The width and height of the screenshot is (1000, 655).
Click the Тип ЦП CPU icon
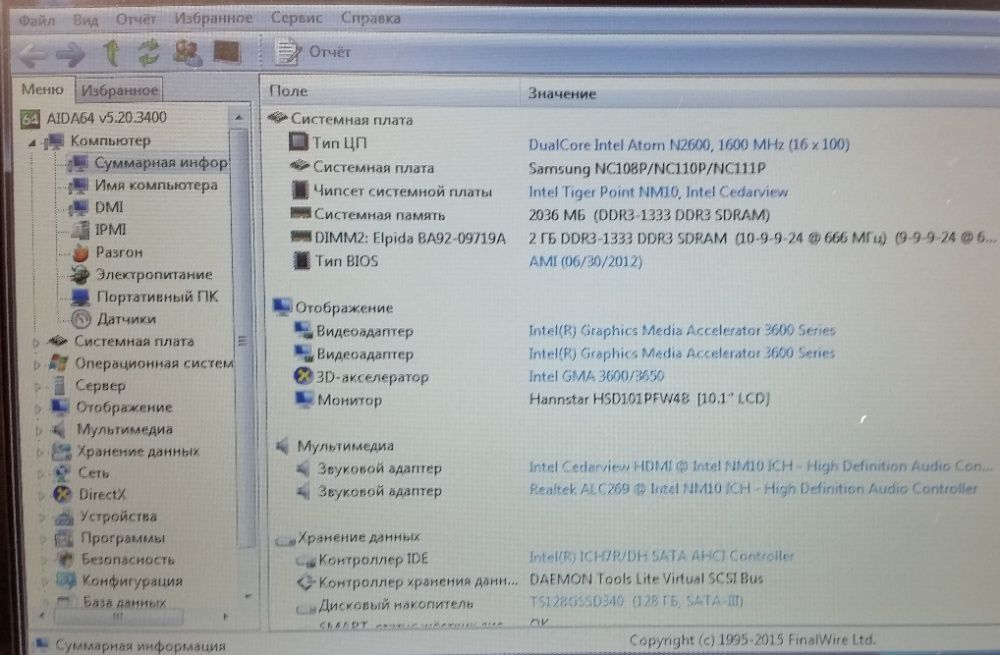click(298, 142)
